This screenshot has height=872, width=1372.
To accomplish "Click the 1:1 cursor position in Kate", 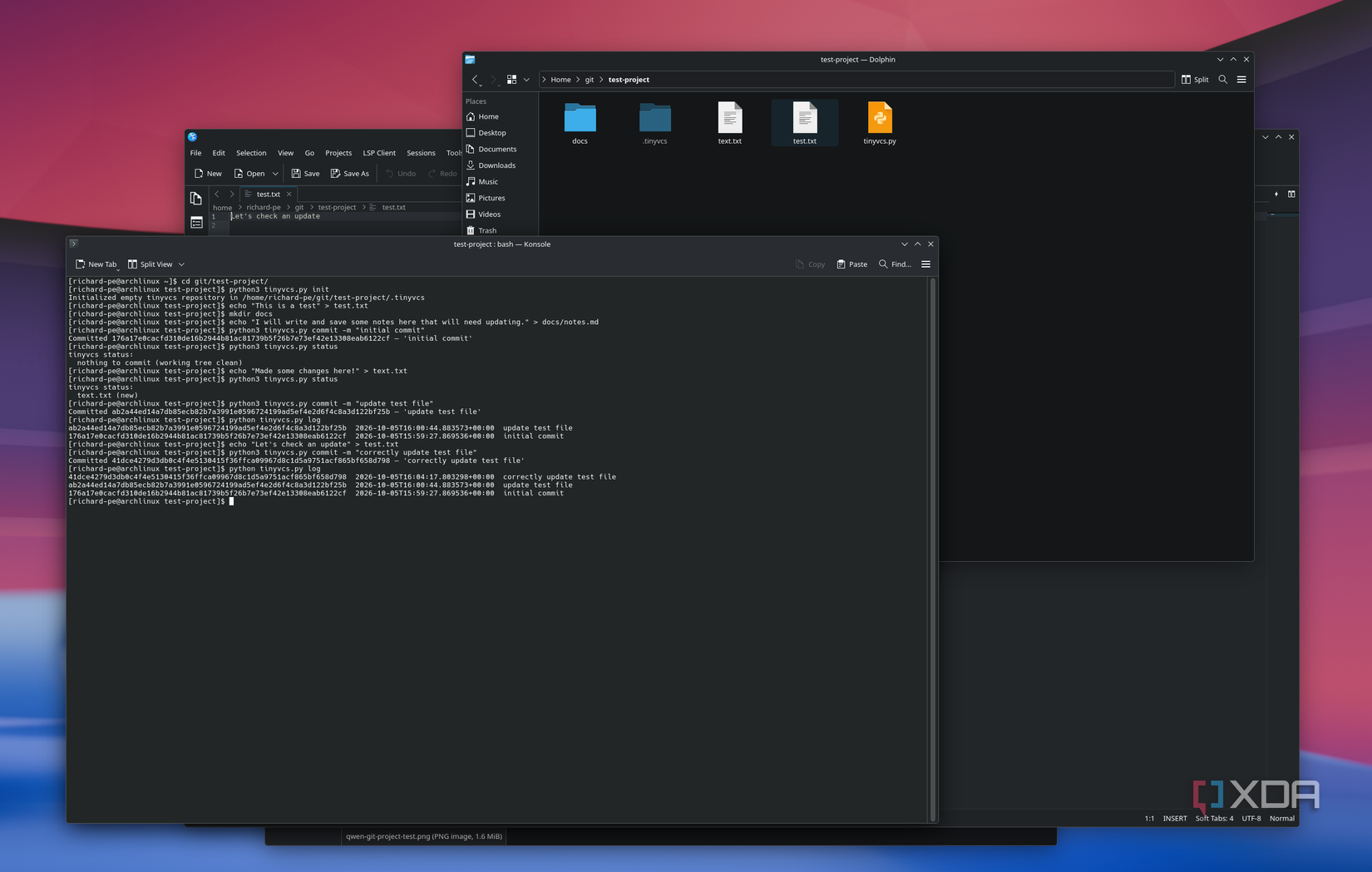I will [x=1149, y=819].
